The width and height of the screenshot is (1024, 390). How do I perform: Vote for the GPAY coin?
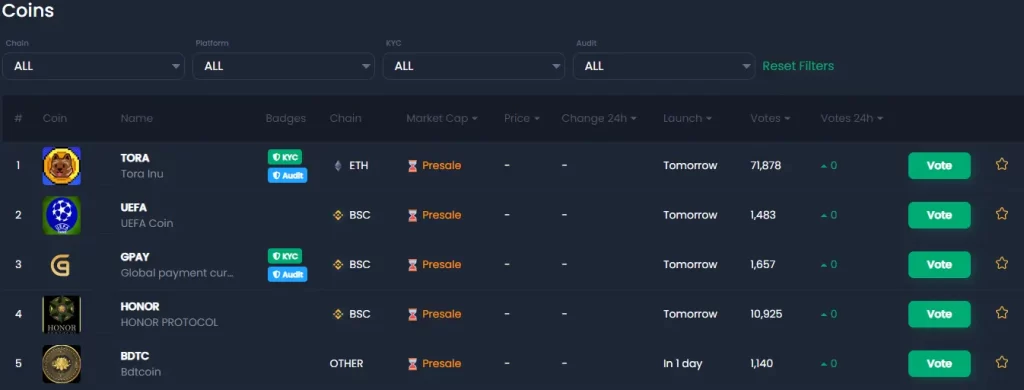(939, 265)
